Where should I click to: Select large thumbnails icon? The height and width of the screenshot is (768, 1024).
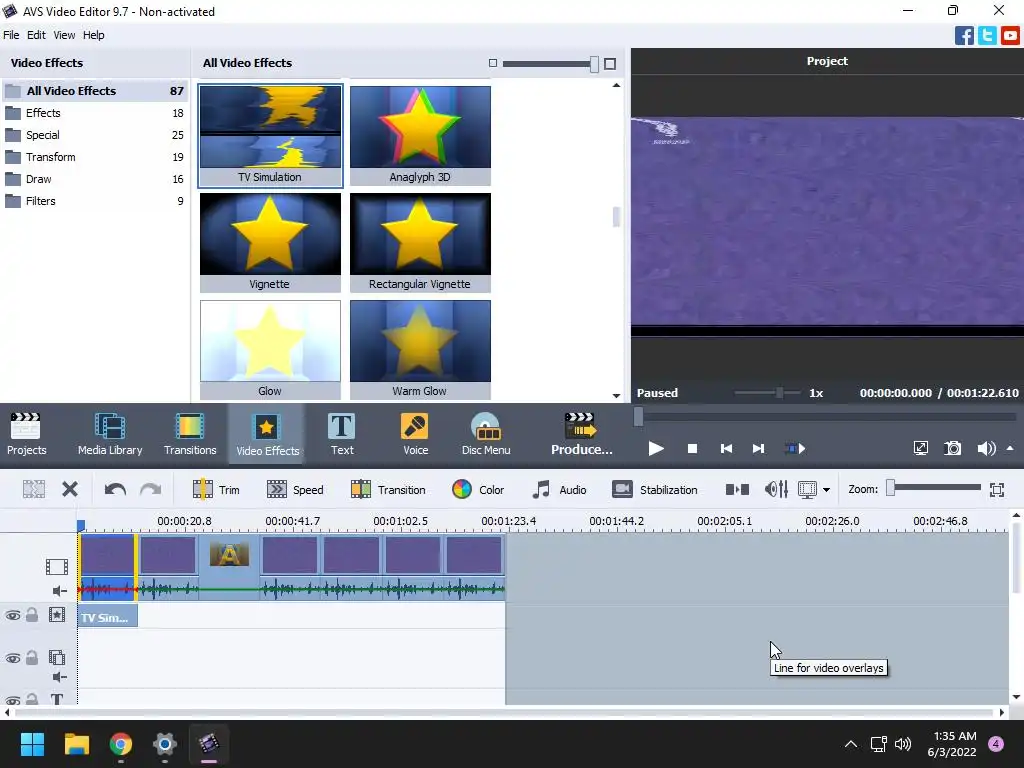point(610,63)
